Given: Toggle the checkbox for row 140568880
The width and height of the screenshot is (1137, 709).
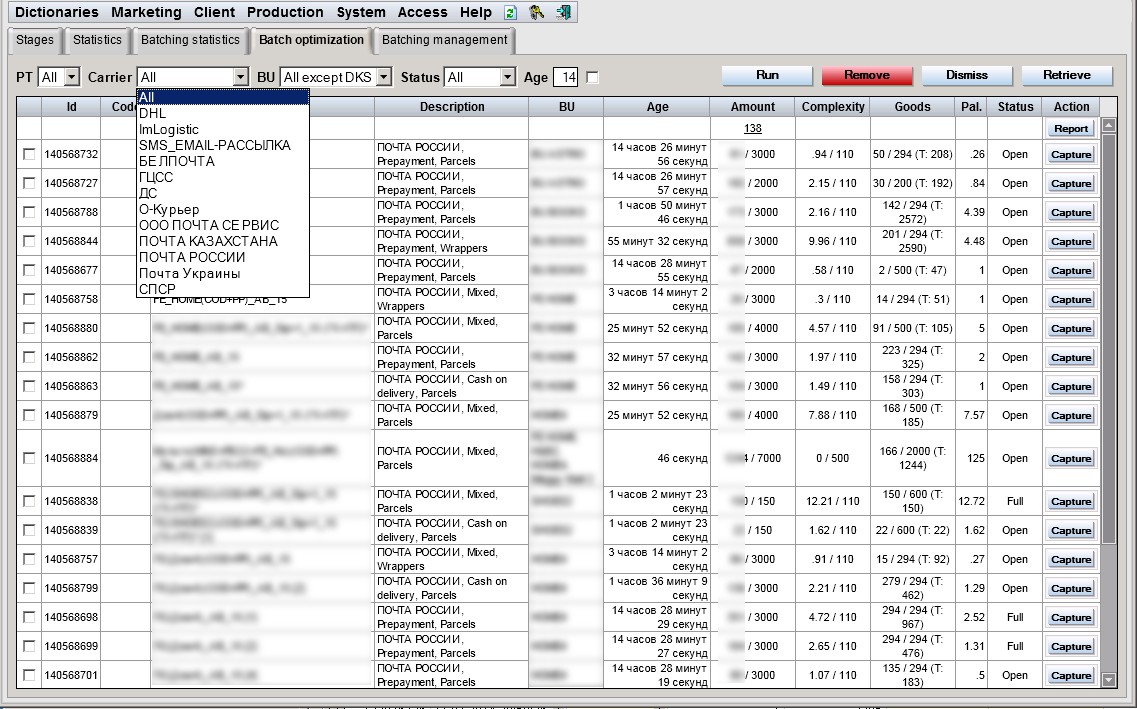Looking at the screenshot, I should click(29, 328).
